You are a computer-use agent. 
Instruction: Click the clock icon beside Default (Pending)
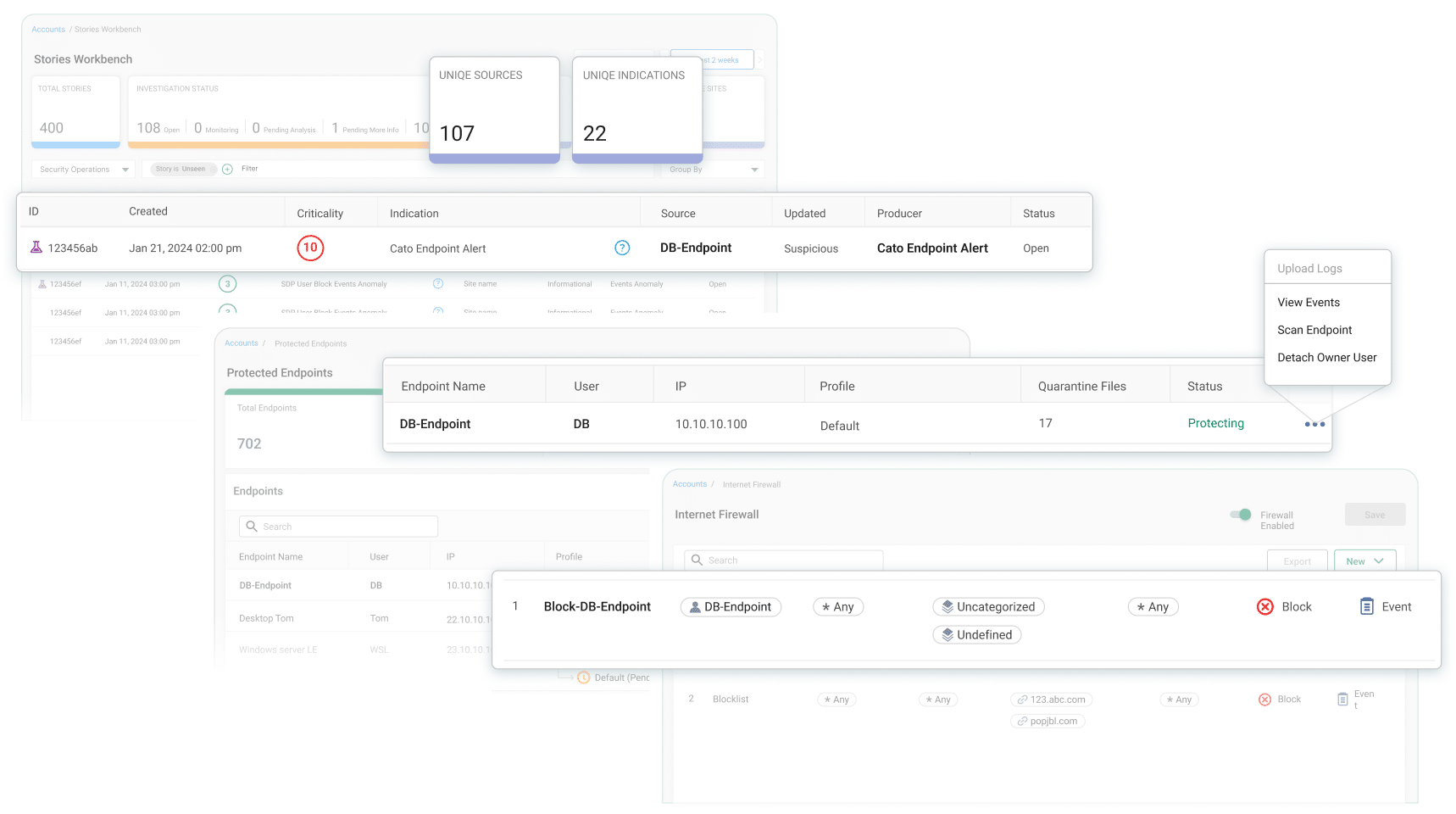(583, 677)
